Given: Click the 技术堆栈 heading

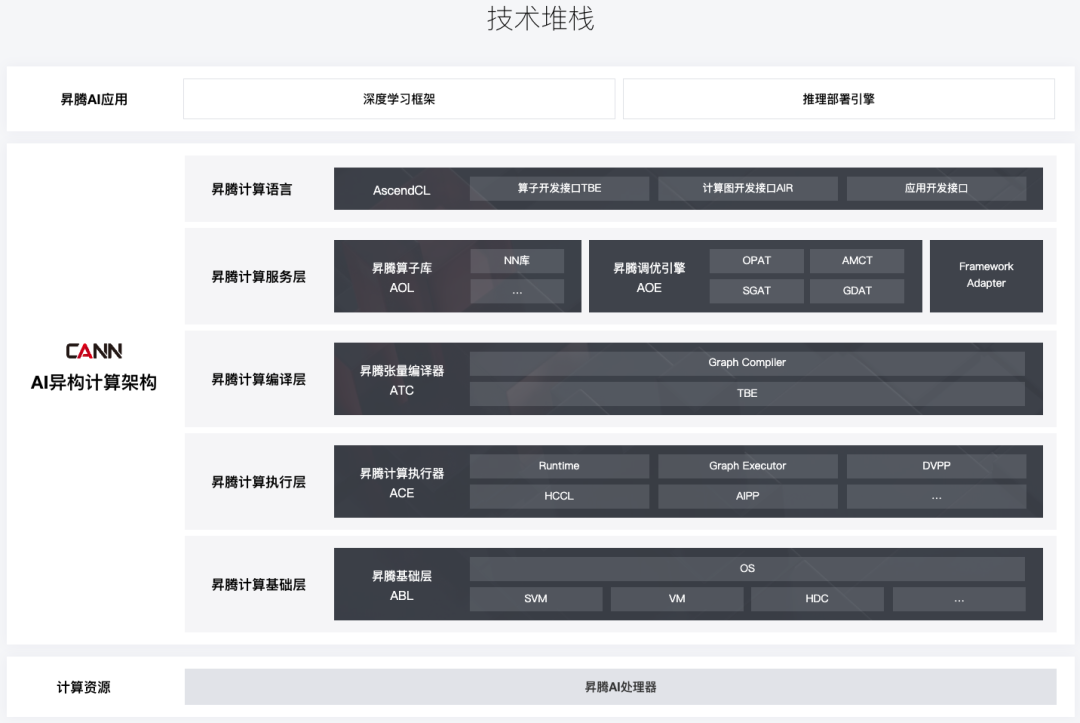Looking at the screenshot, I should pyautogui.click(x=541, y=19).
